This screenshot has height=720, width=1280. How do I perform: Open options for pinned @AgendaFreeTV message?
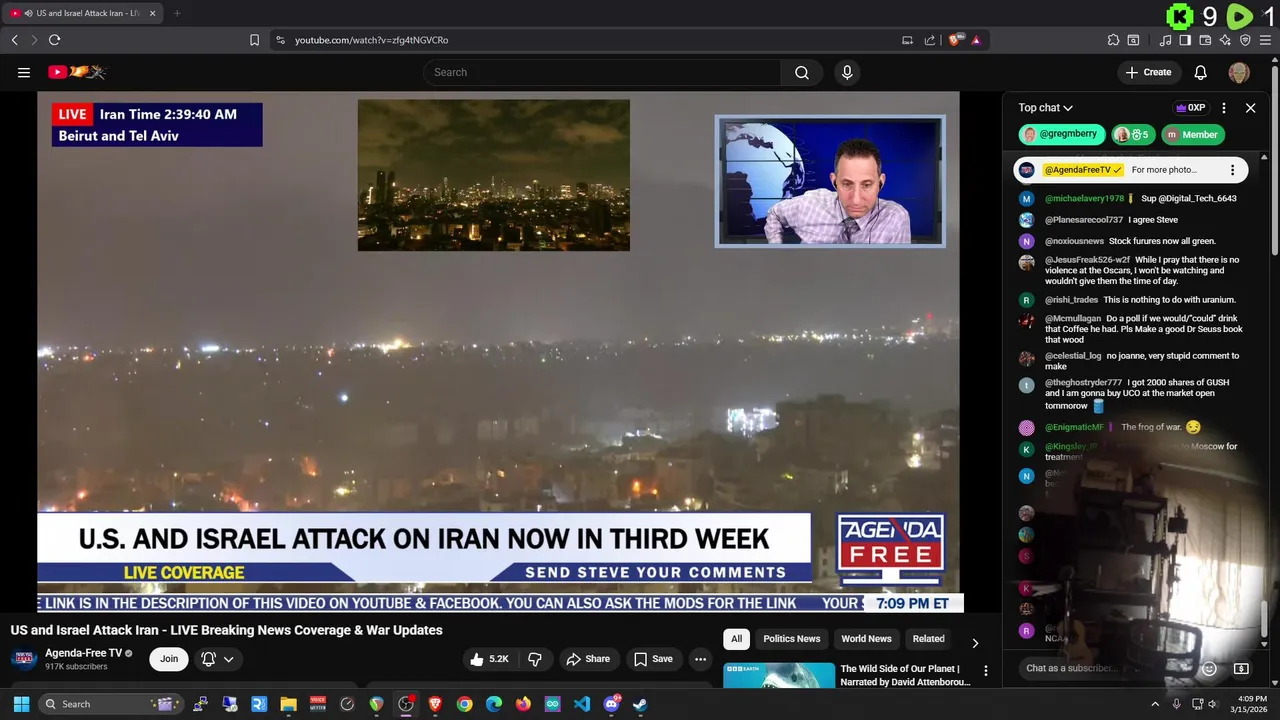pos(1232,170)
